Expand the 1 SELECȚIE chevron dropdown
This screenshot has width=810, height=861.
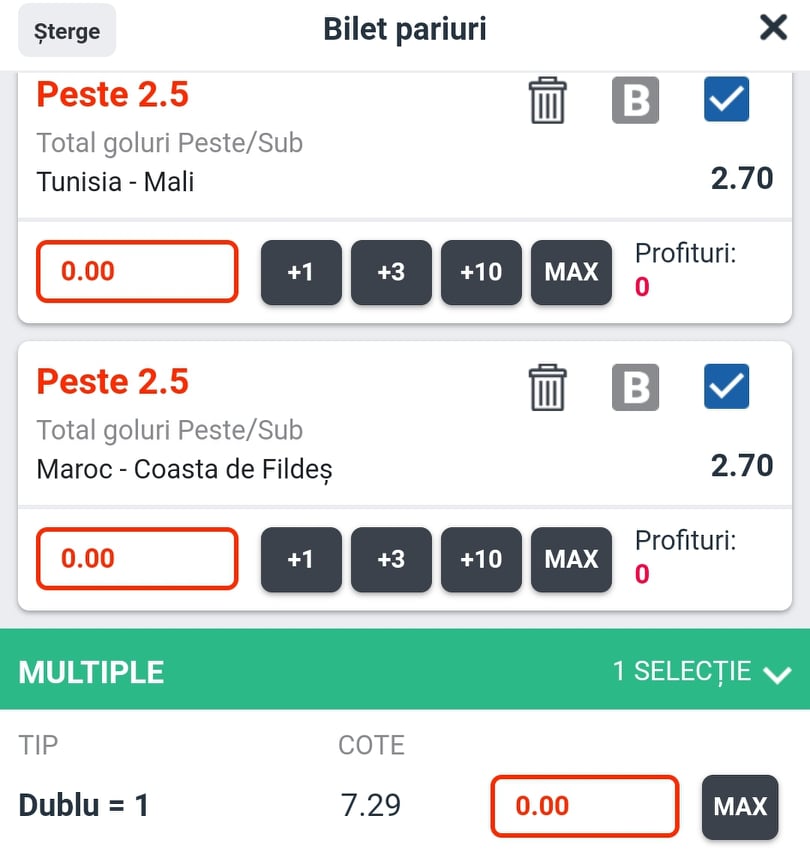778,674
